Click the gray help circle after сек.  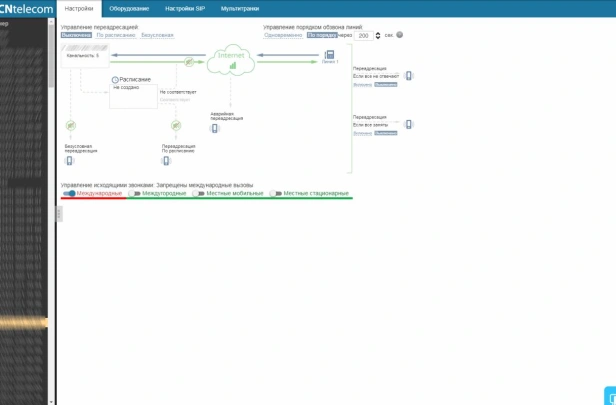point(400,35)
